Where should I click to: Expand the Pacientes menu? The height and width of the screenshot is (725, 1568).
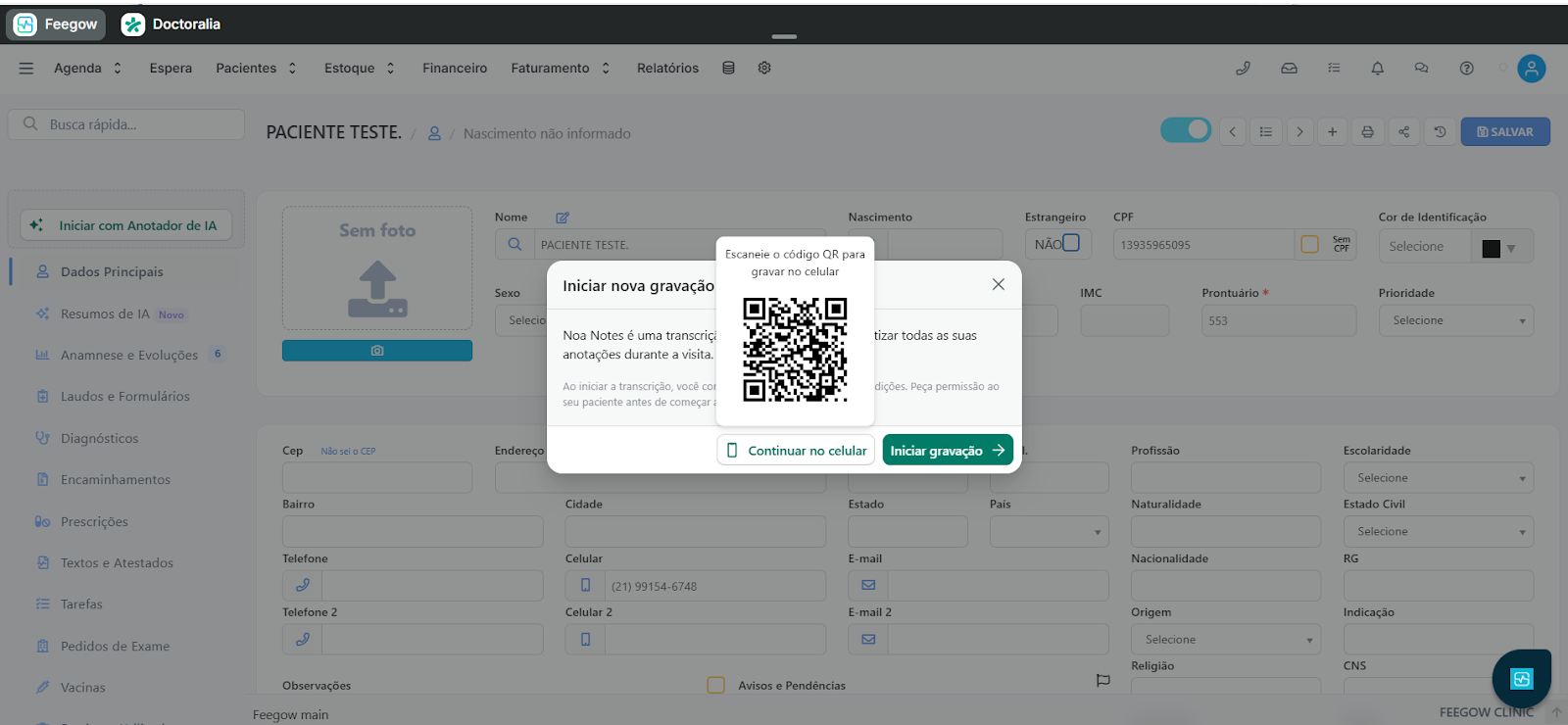click(x=256, y=69)
